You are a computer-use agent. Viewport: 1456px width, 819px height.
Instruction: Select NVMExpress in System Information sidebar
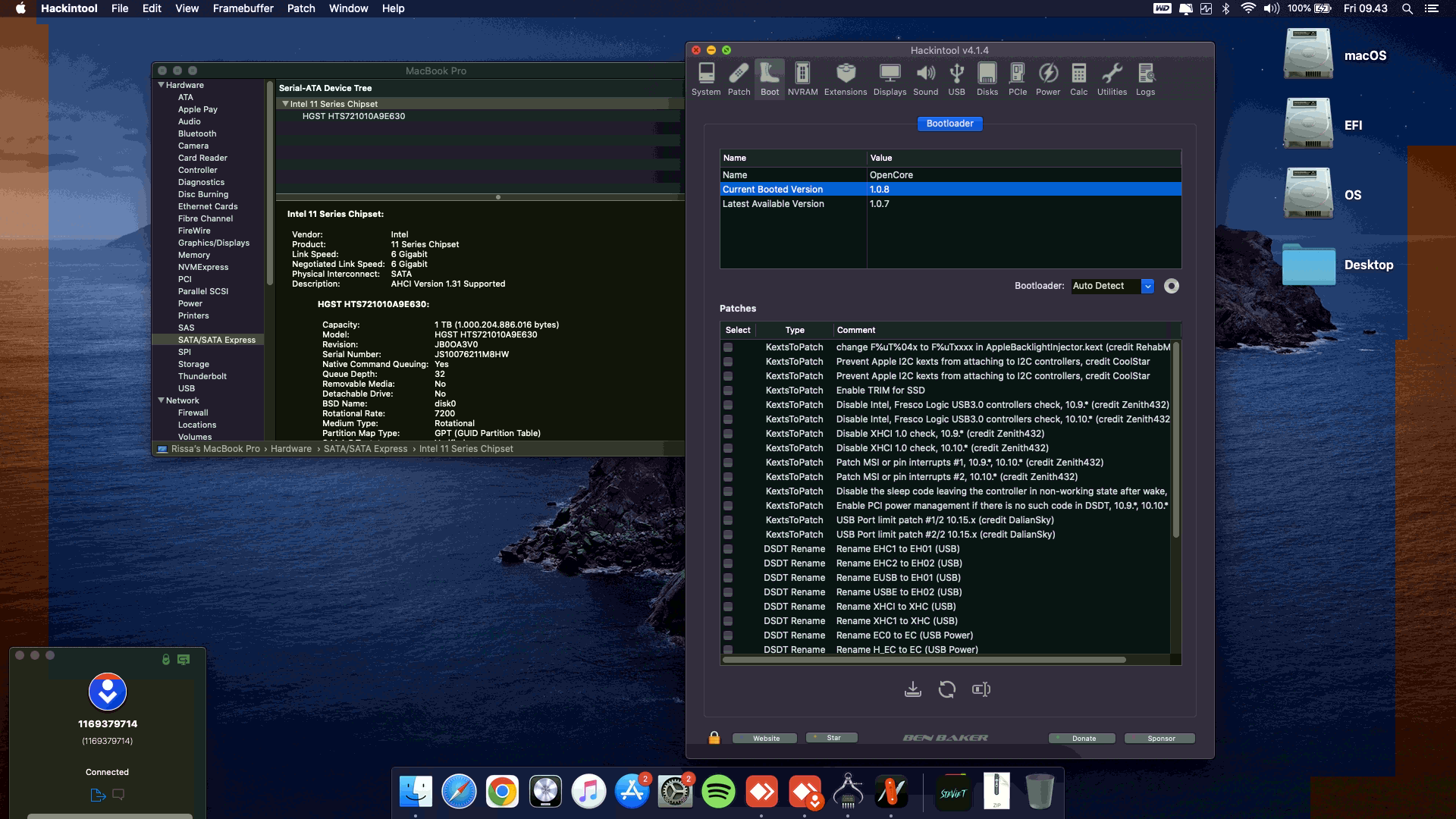click(203, 267)
